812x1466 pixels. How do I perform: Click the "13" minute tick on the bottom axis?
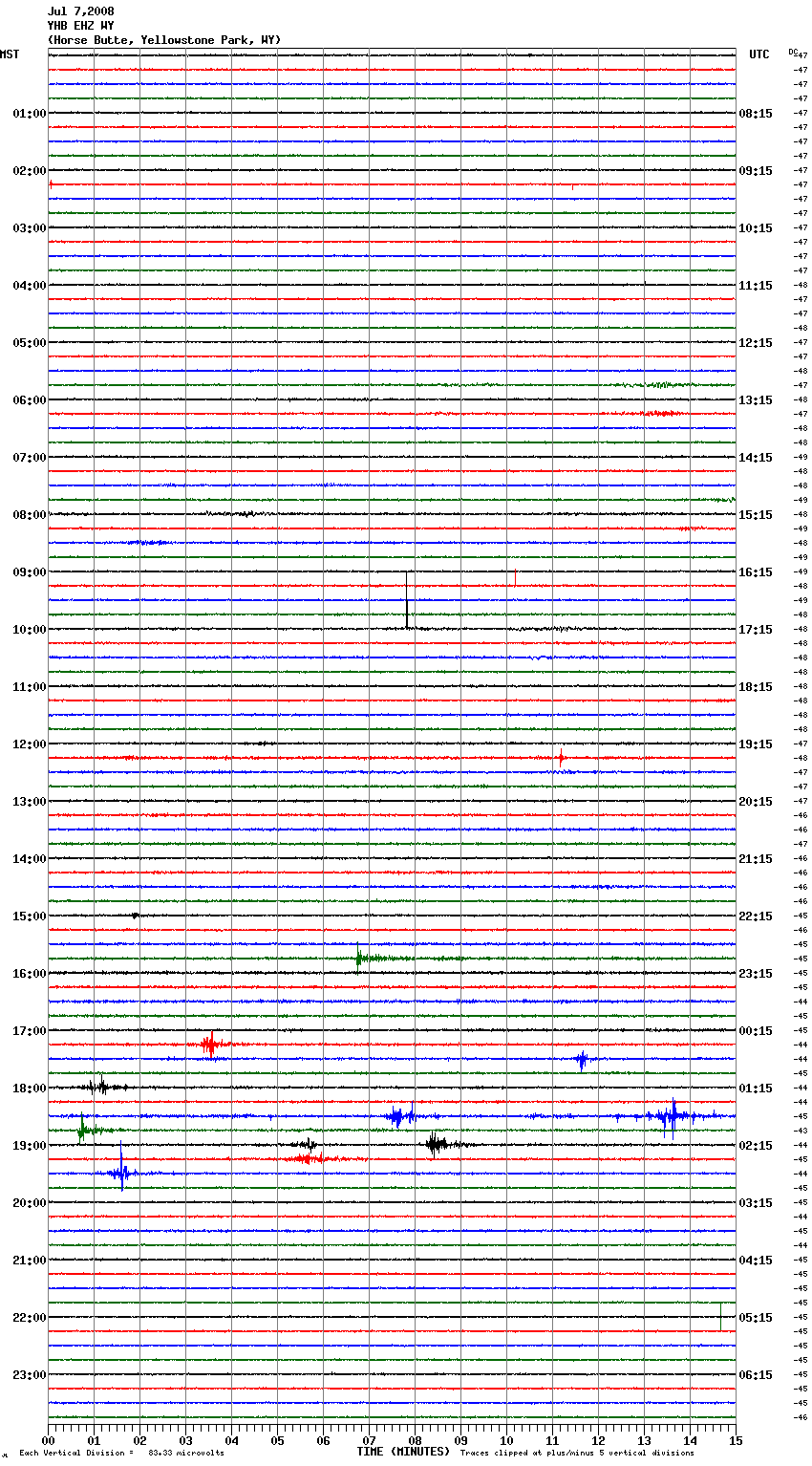point(644,1440)
